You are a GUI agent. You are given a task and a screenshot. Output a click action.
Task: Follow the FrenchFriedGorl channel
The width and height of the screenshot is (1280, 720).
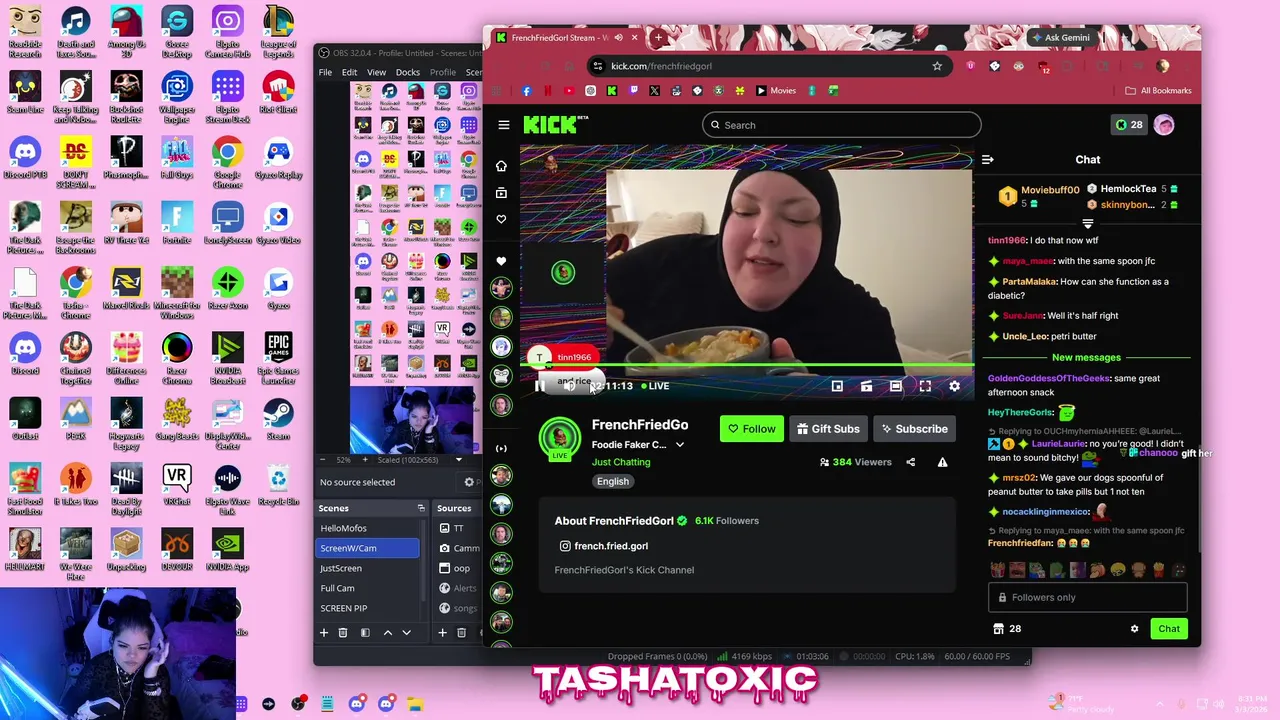[x=751, y=429]
